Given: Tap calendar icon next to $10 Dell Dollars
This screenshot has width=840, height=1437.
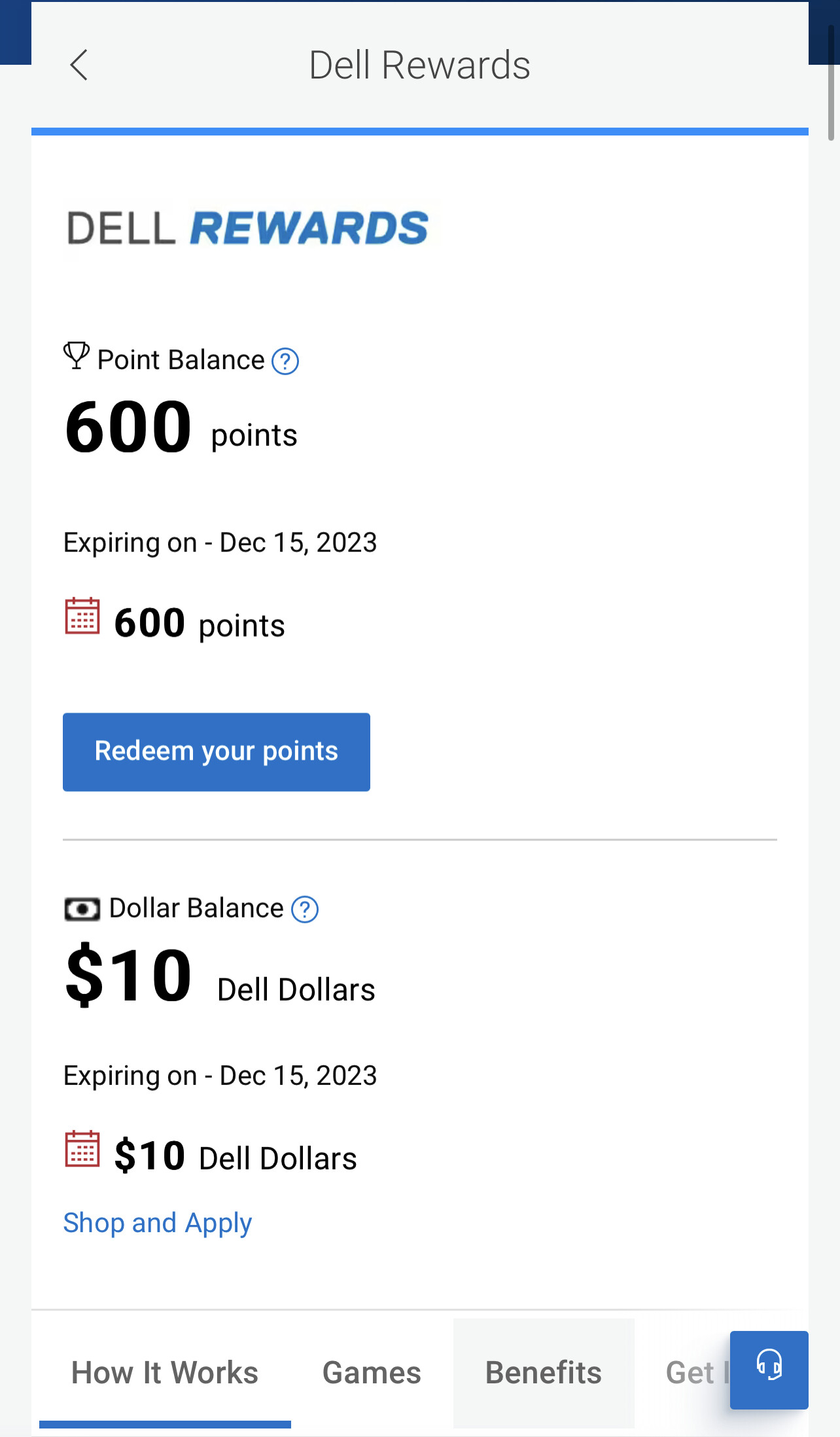Looking at the screenshot, I should click(x=82, y=1150).
